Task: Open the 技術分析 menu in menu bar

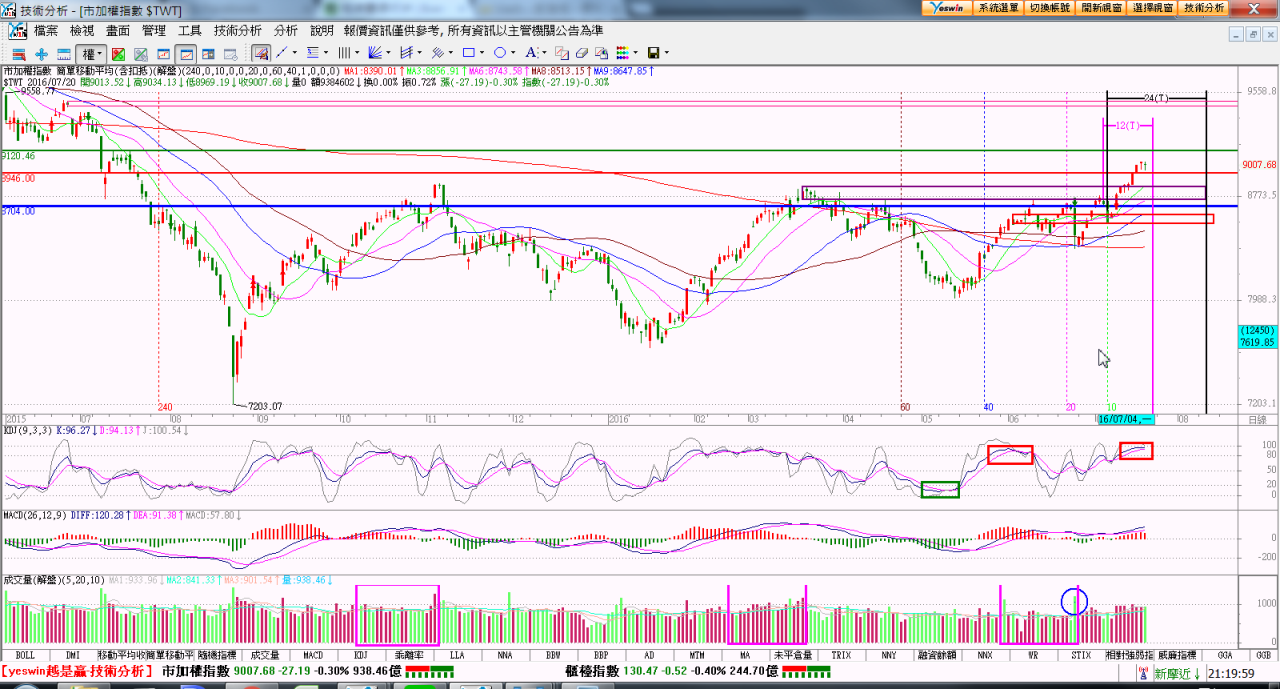Action: coord(238,31)
